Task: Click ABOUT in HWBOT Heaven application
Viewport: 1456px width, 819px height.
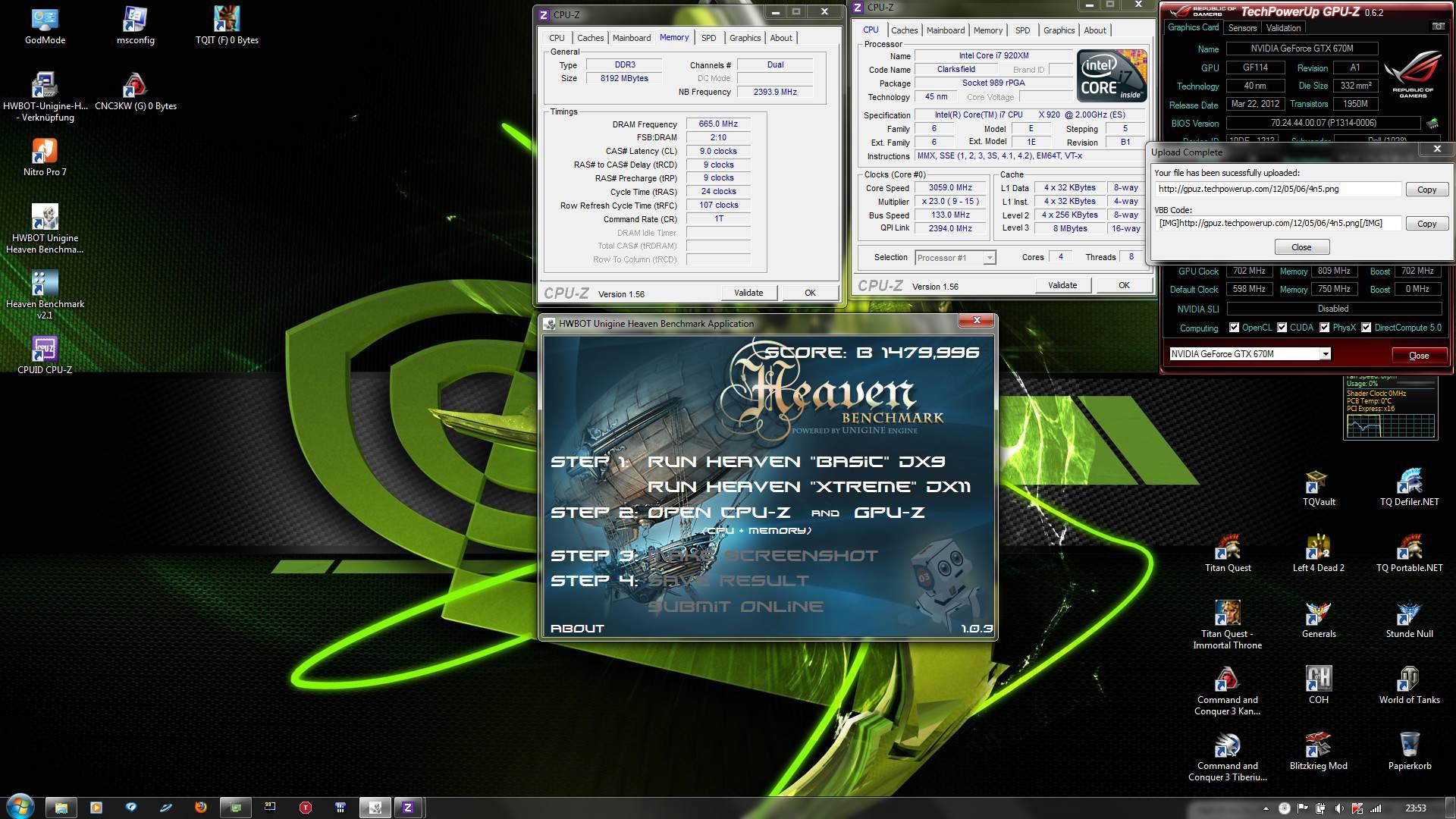Action: tap(577, 629)
